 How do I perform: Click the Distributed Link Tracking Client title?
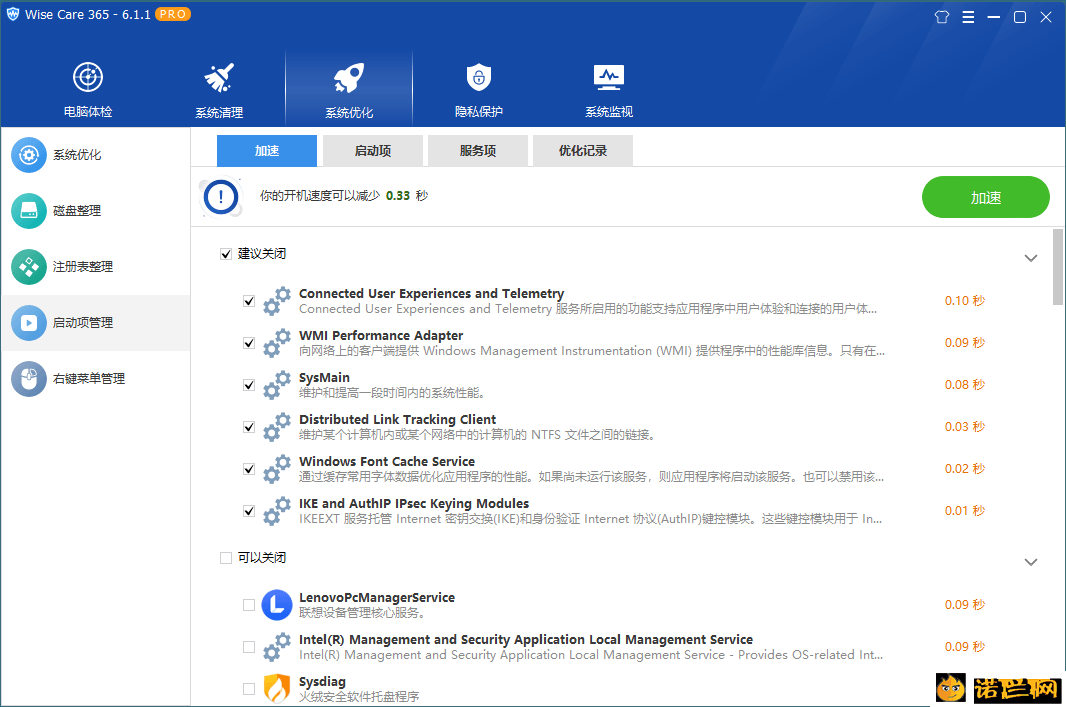click(x=398, y=419)
